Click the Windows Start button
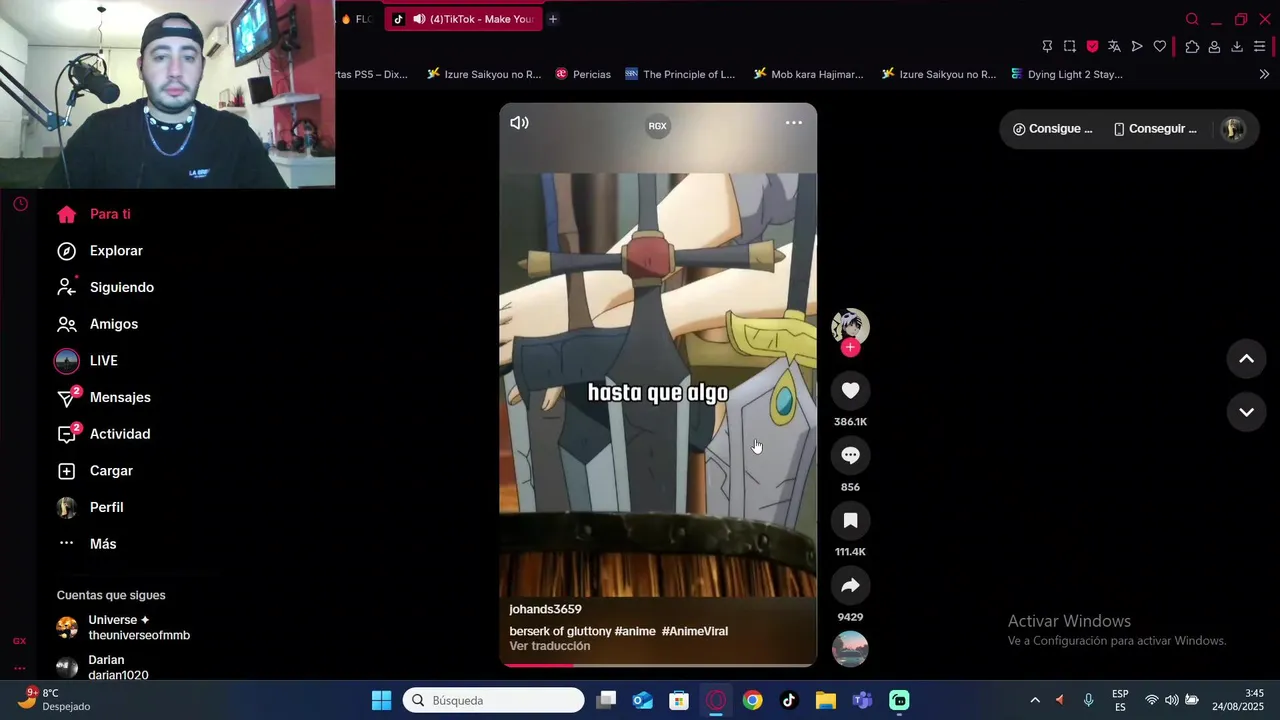Screen dimensions: 1280x720 click(382, 700)
